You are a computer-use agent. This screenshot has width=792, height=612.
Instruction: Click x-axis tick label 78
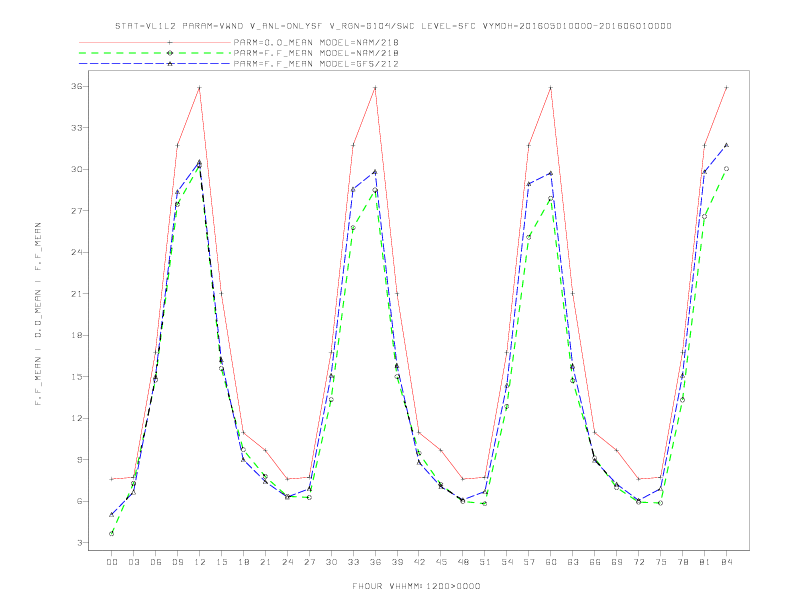point(682,562)
